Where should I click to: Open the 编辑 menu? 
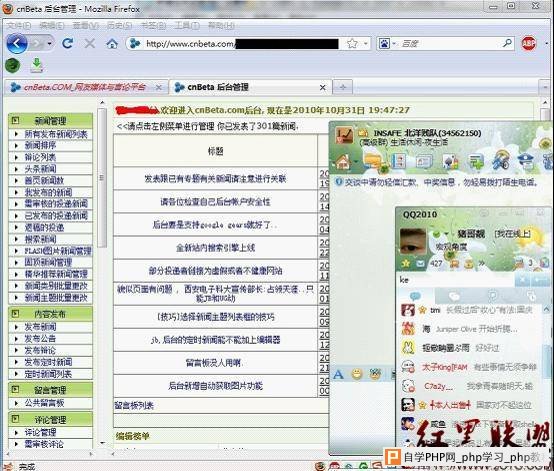52,25
